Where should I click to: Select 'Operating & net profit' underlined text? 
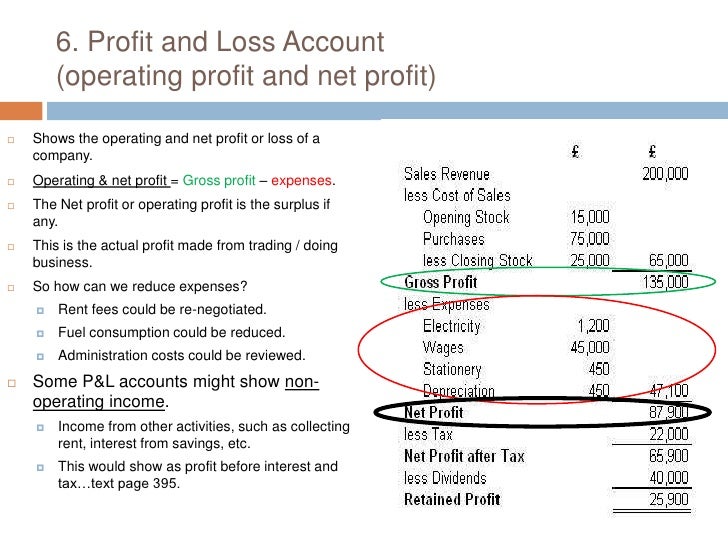(101, 180)
